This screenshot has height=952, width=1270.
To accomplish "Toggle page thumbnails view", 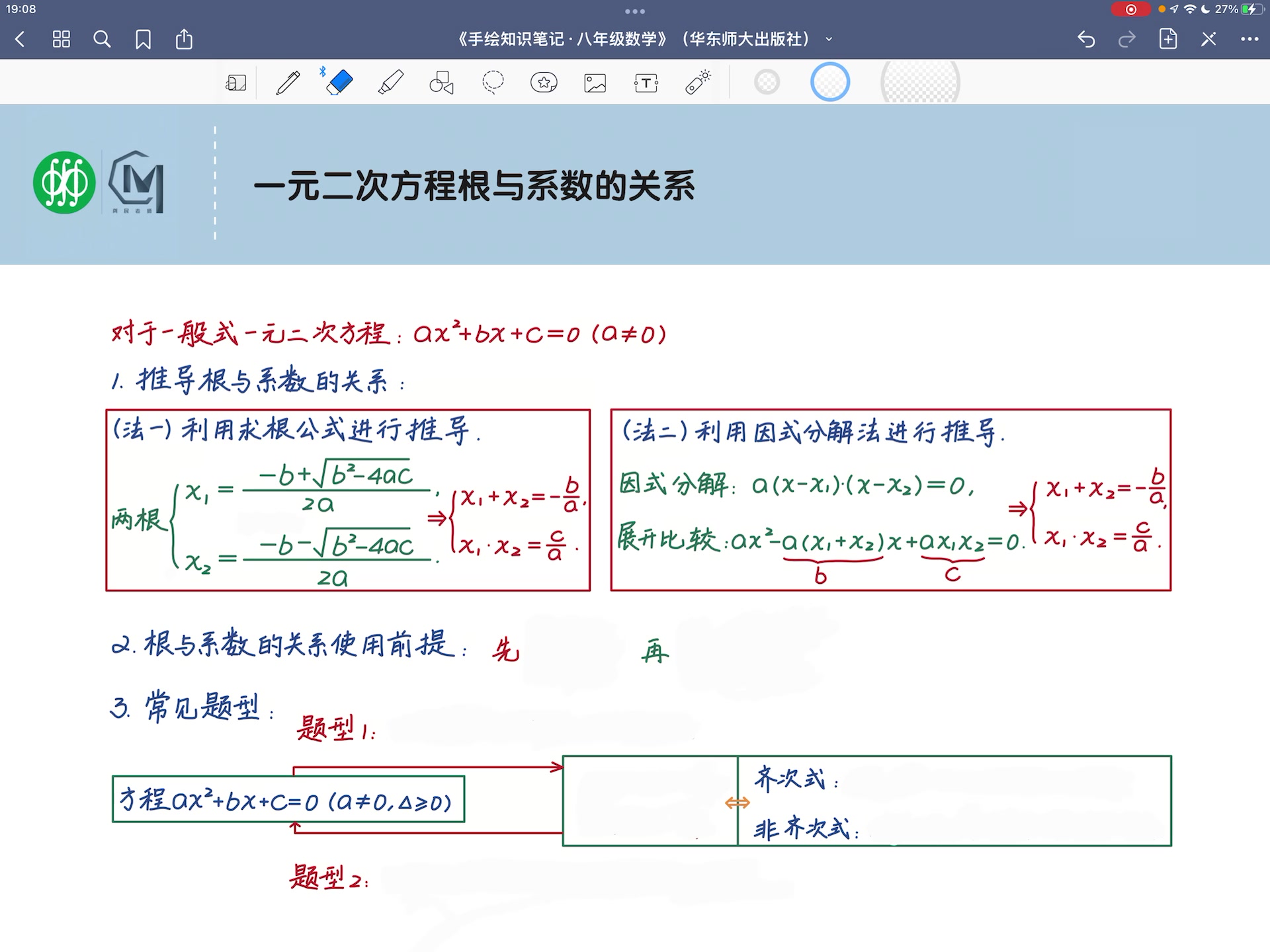I will click(61, 40).
